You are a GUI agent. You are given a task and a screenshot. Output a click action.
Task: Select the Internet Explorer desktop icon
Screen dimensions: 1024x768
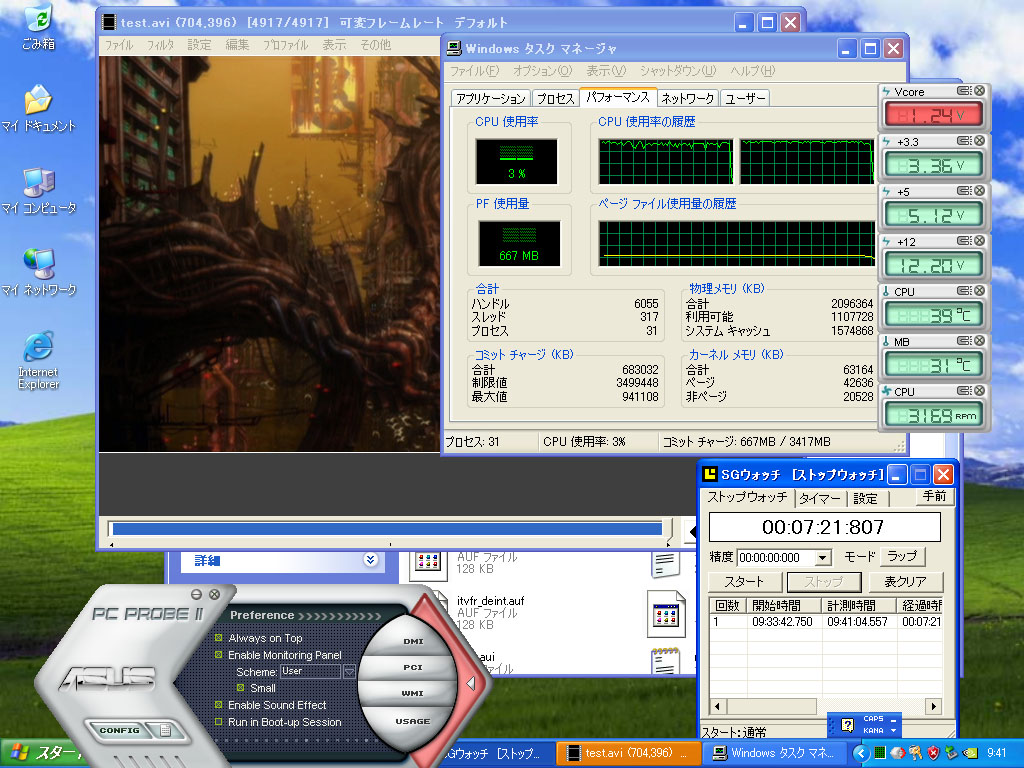(x=39, y=360)
